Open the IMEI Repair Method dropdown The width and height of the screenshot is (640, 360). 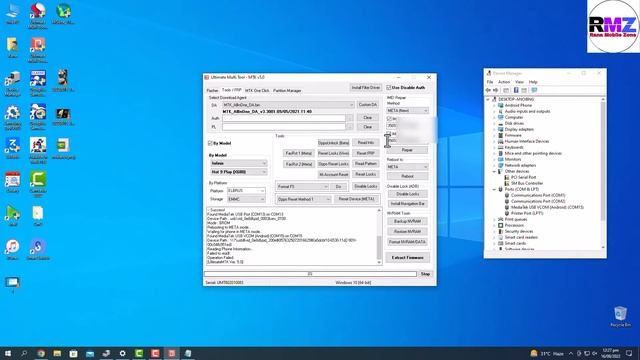(x=407, y=111)
